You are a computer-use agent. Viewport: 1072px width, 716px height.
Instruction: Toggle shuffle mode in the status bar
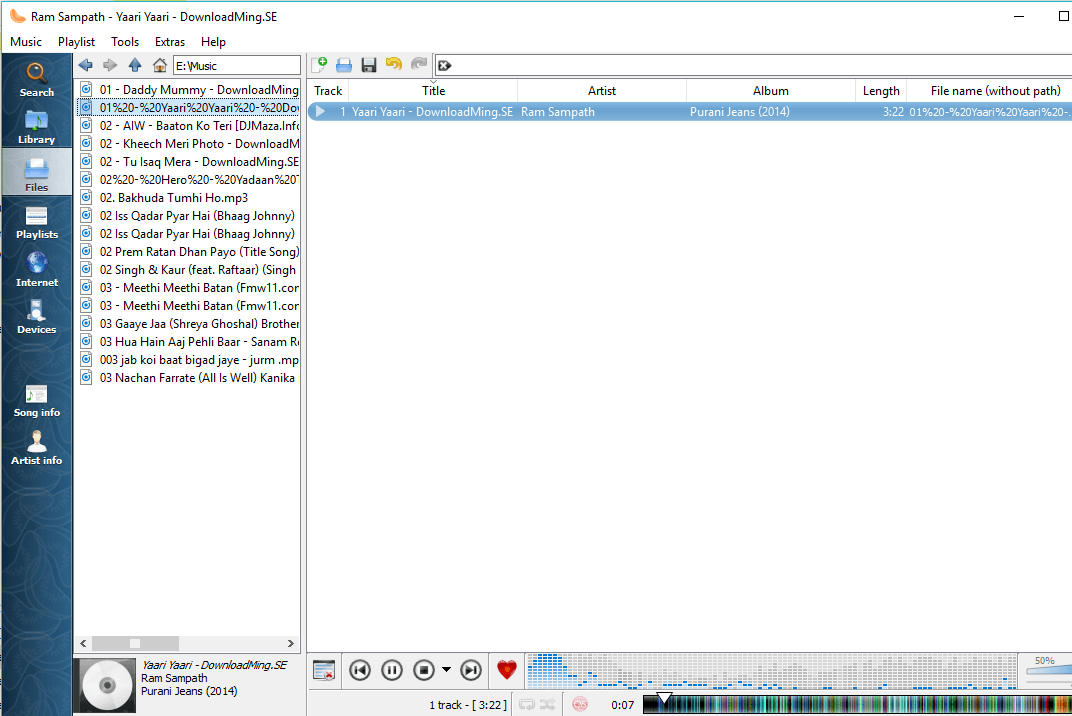tap(548, 705)
